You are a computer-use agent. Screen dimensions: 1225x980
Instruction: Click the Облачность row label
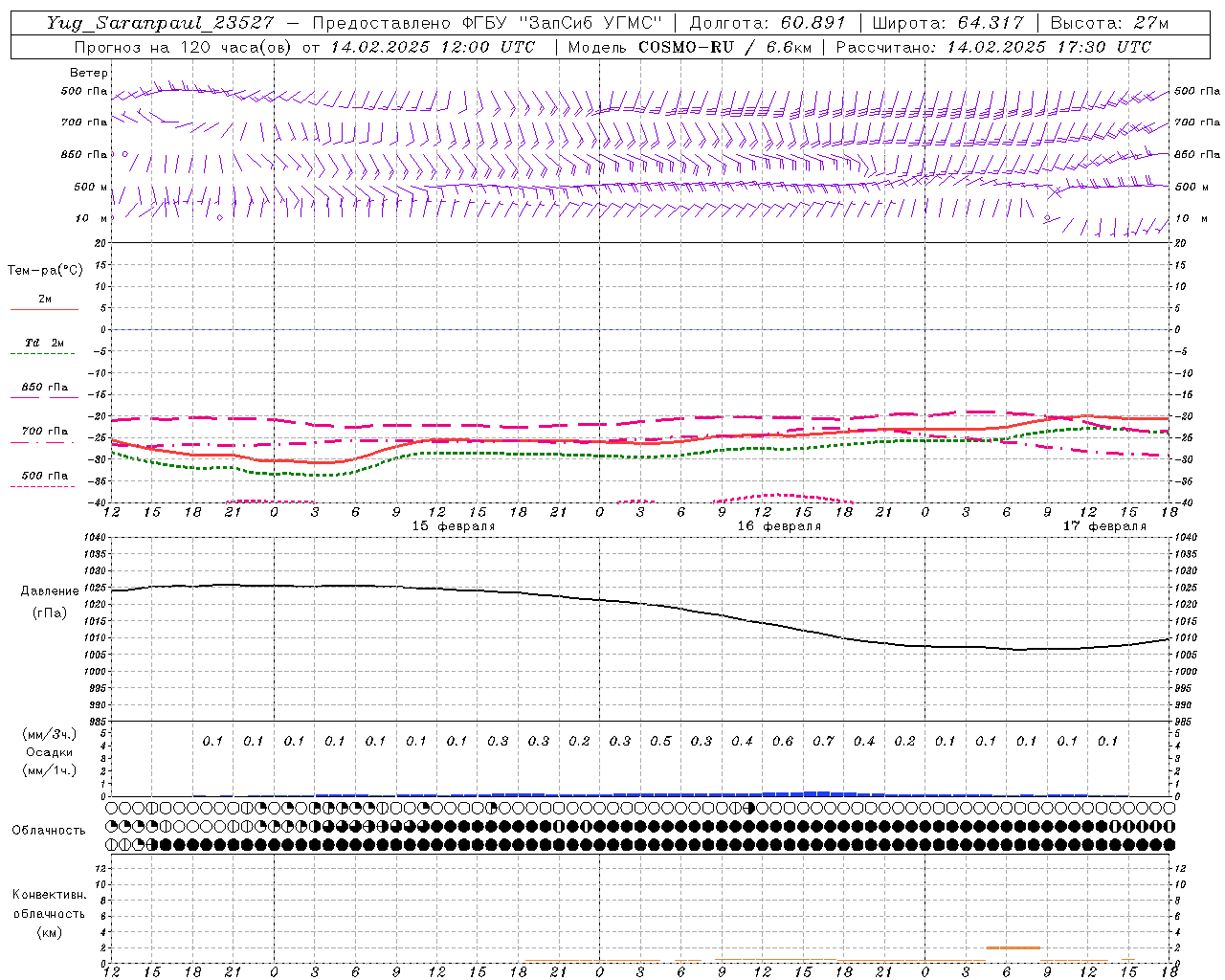[49, 831]
